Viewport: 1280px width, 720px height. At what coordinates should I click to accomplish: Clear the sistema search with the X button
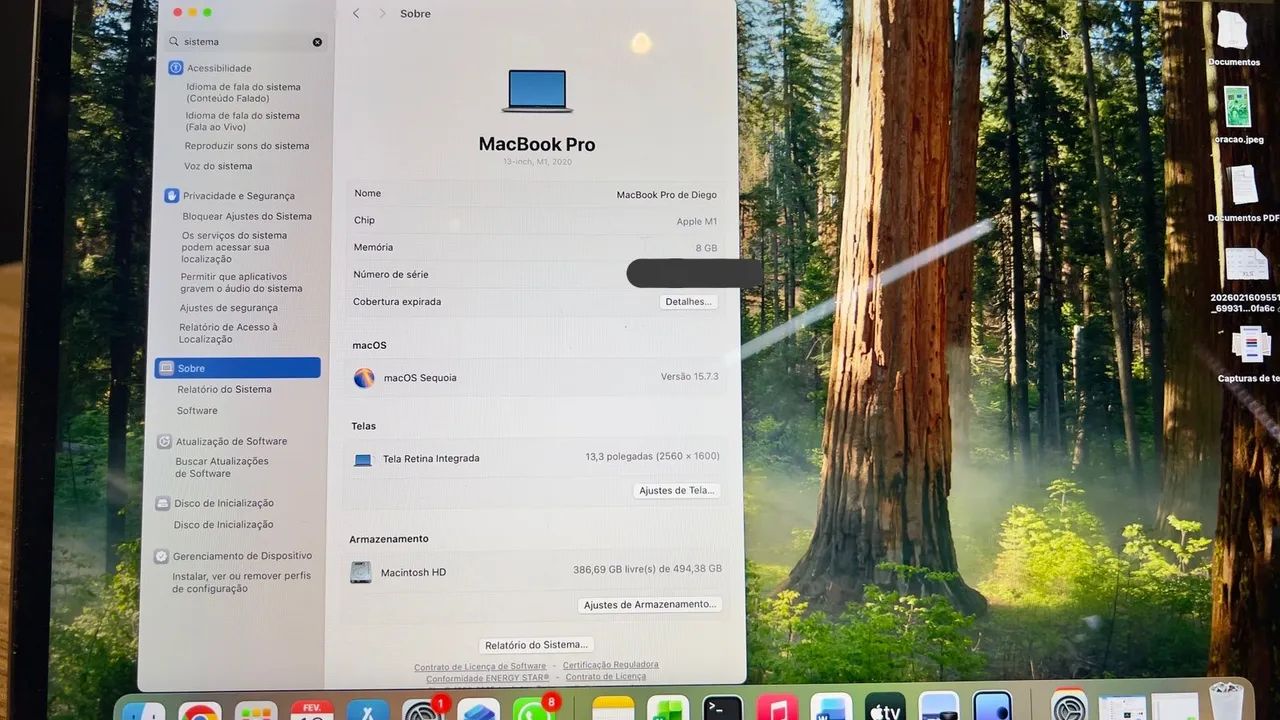pyautogui.click(x=317, y=41)
